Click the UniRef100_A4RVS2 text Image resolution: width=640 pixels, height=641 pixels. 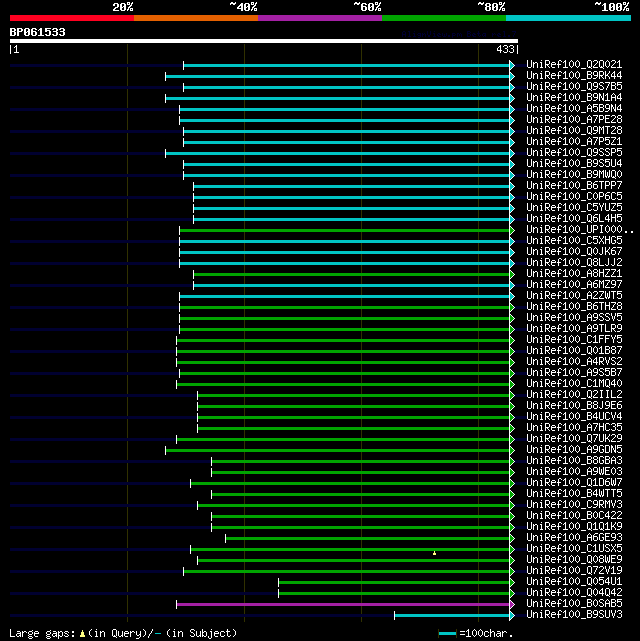point(574,362)
